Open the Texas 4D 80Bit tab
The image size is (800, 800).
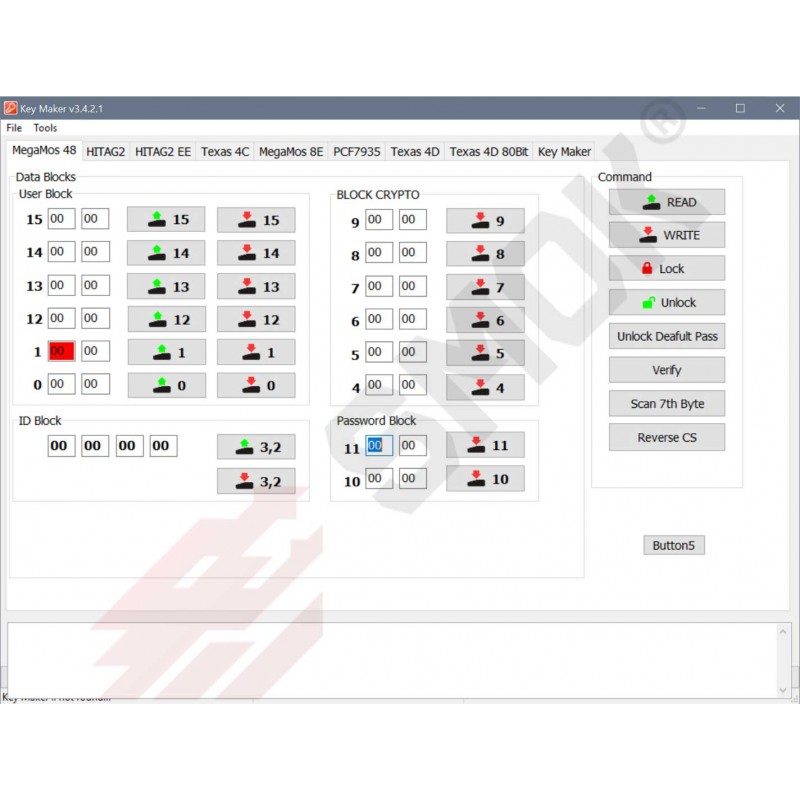tap(488, 152)
